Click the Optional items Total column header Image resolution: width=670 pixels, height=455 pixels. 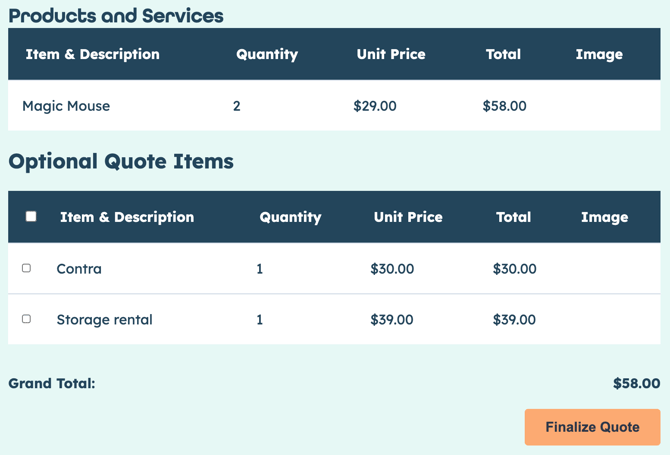(x=514, y=217)
